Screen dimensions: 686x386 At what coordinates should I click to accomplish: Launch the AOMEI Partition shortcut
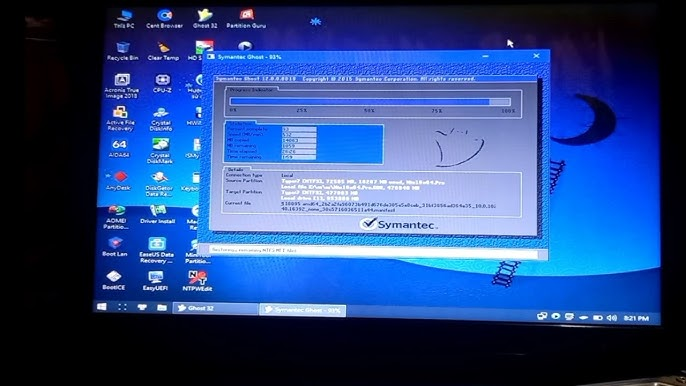coord(116,217)
